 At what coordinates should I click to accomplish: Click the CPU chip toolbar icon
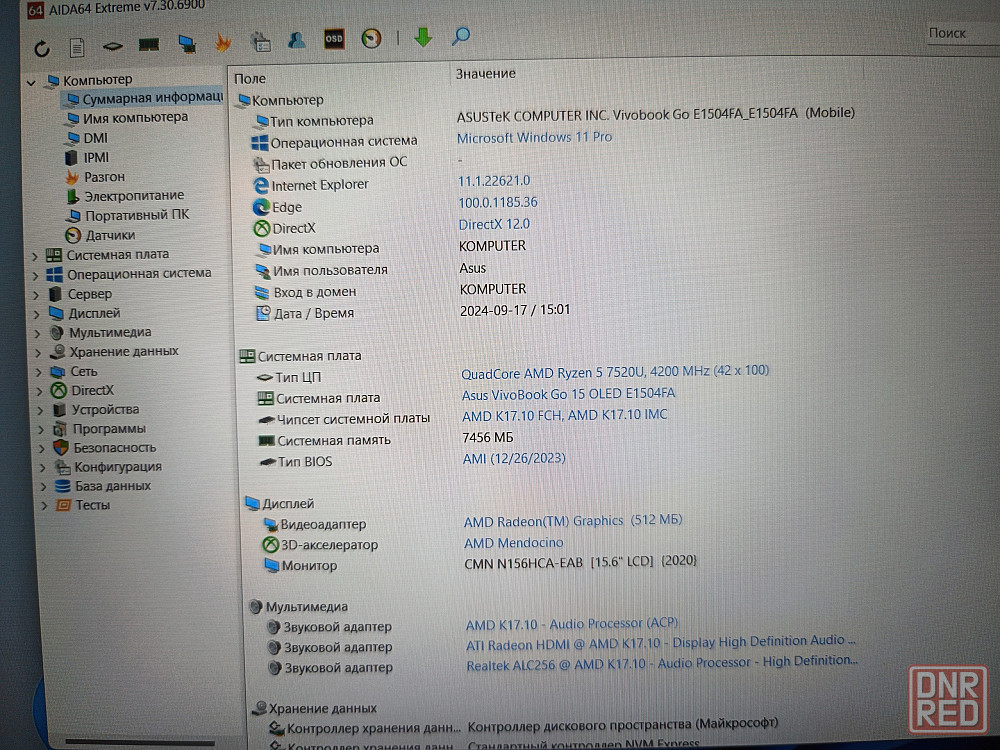coord(113,46)
